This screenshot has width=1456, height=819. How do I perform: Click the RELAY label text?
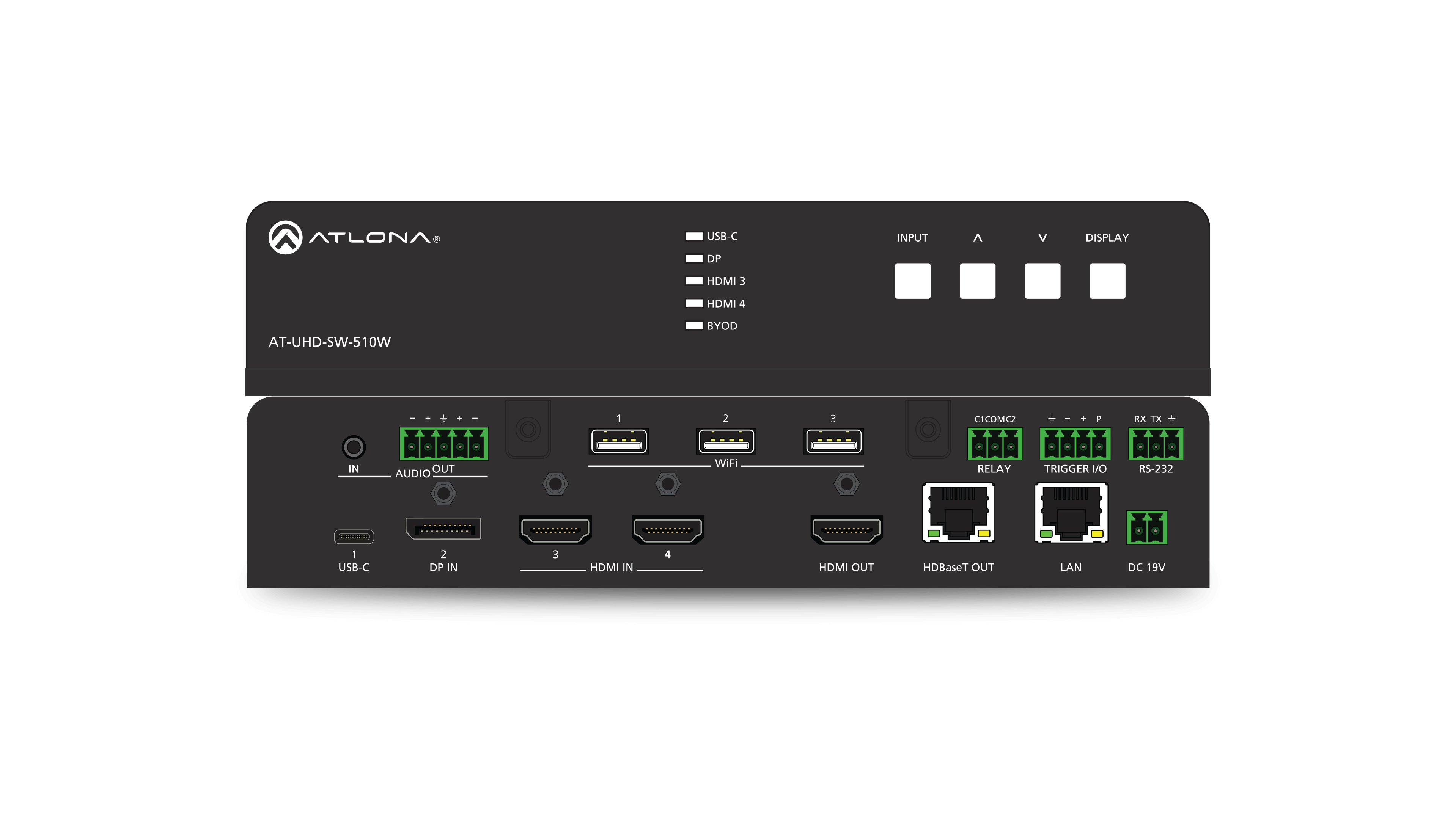(994, 469)
